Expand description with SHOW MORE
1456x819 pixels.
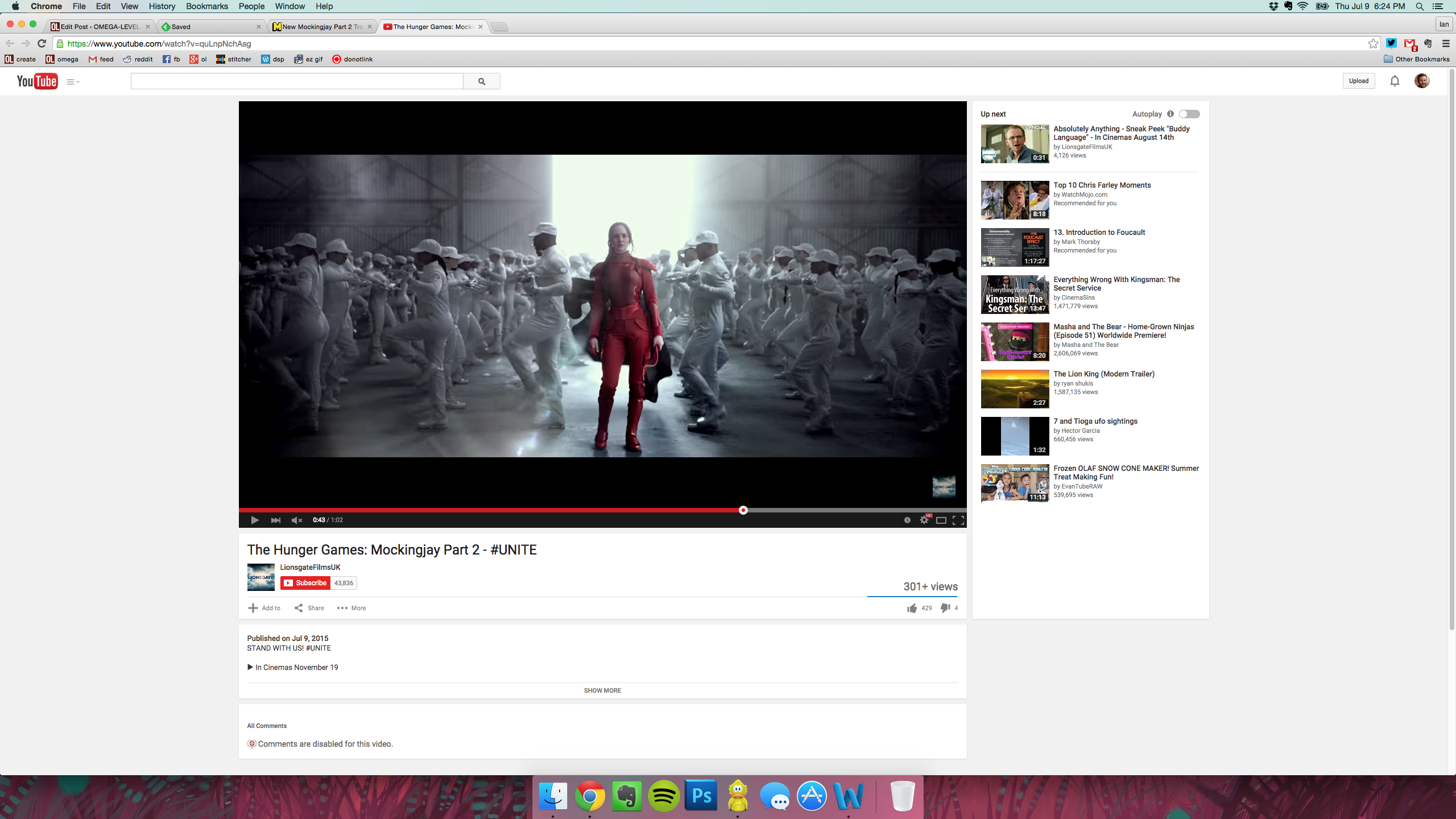602,690
